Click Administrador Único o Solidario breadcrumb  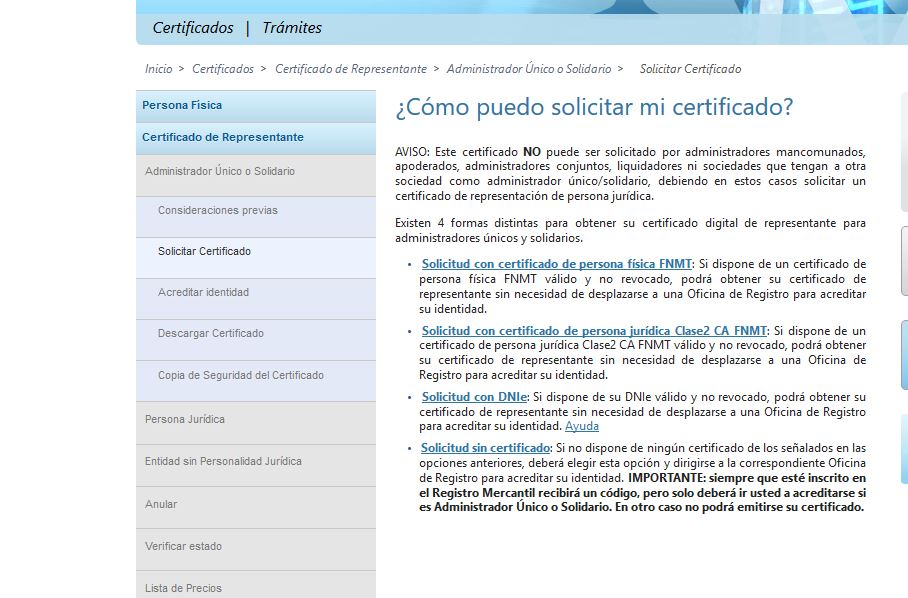click(528, 69)
